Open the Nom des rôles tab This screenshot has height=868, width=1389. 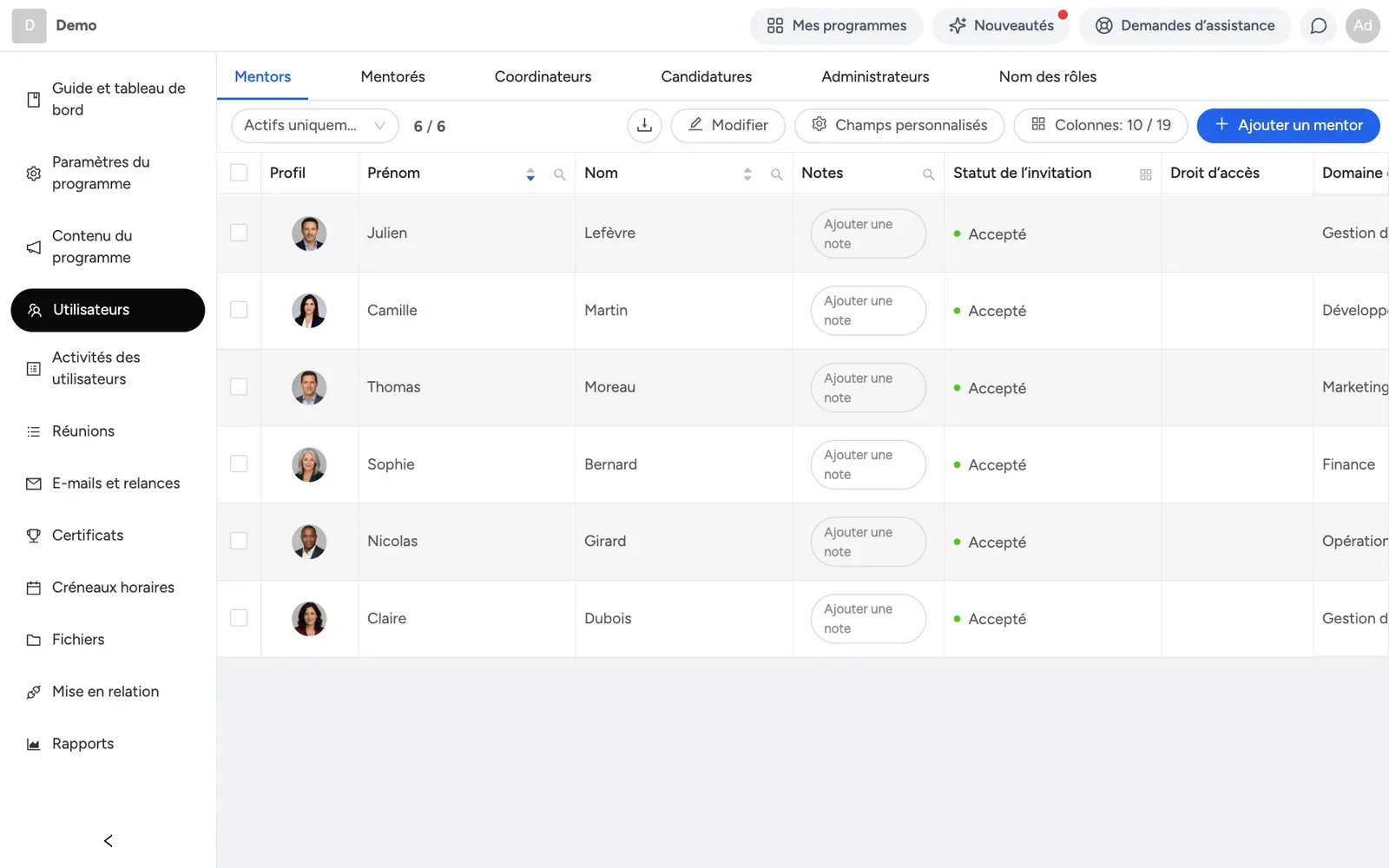(x=1048, y=76)
